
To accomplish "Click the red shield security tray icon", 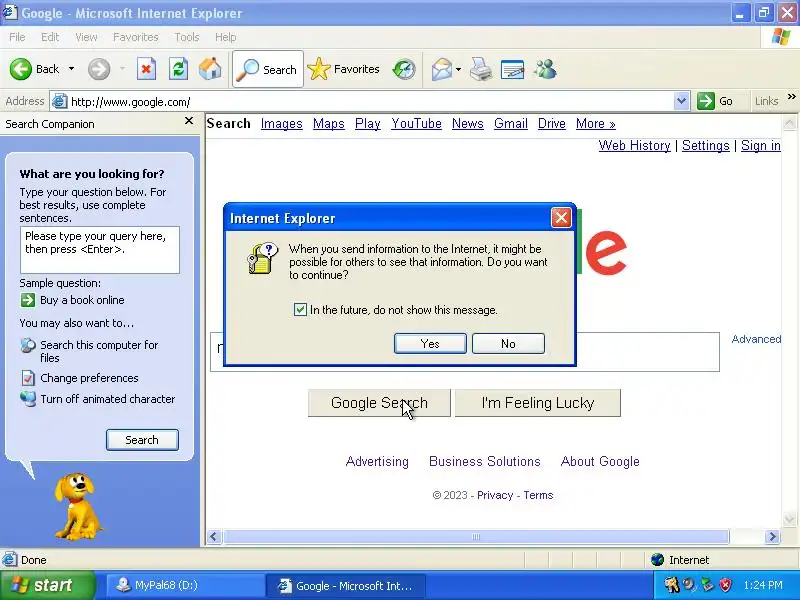I will tap(725, 585).
